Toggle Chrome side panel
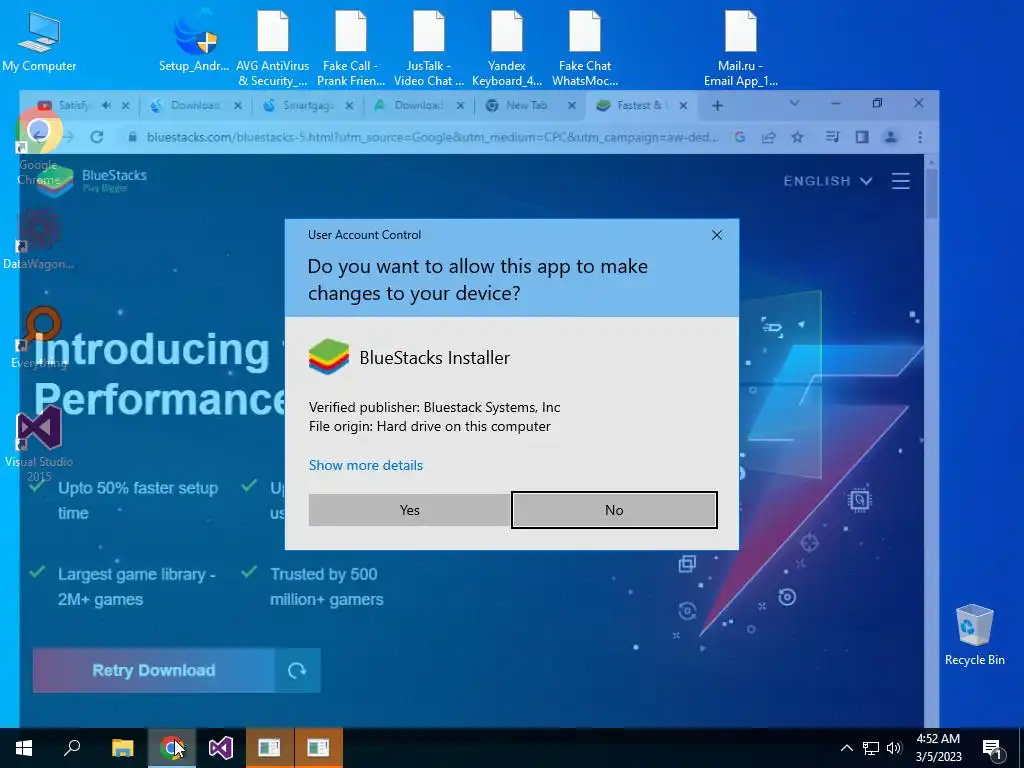The height and width of the screenshot is (768, 1024). click(x=862, y=137)
